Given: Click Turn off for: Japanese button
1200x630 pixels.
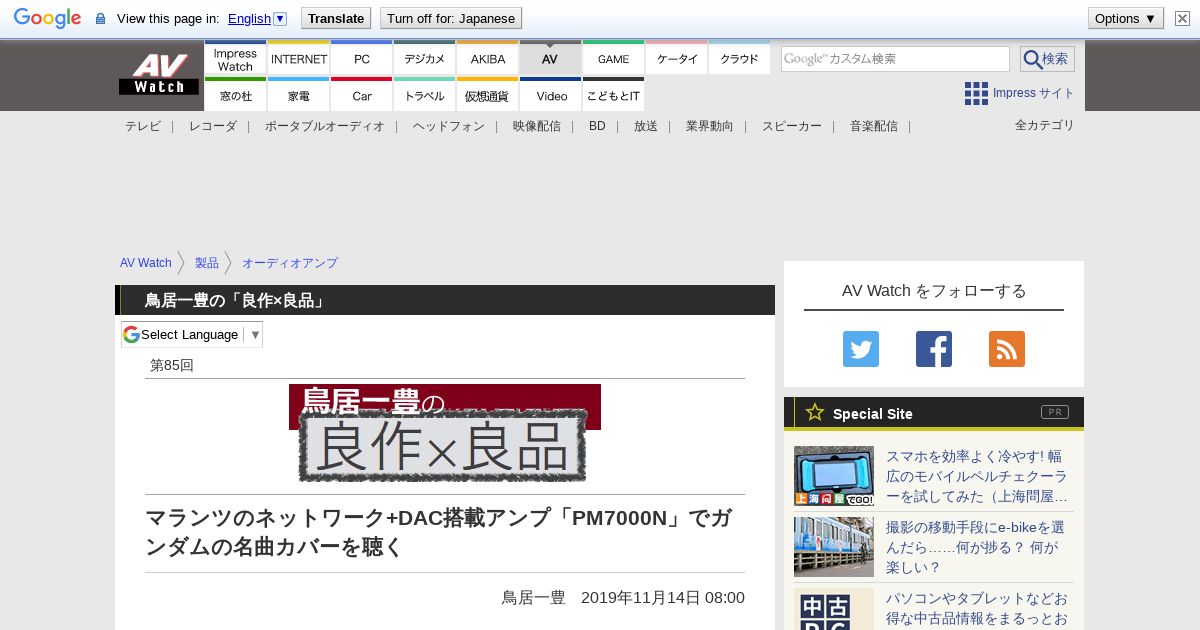Looking at the screenshot, I should 451,18.
